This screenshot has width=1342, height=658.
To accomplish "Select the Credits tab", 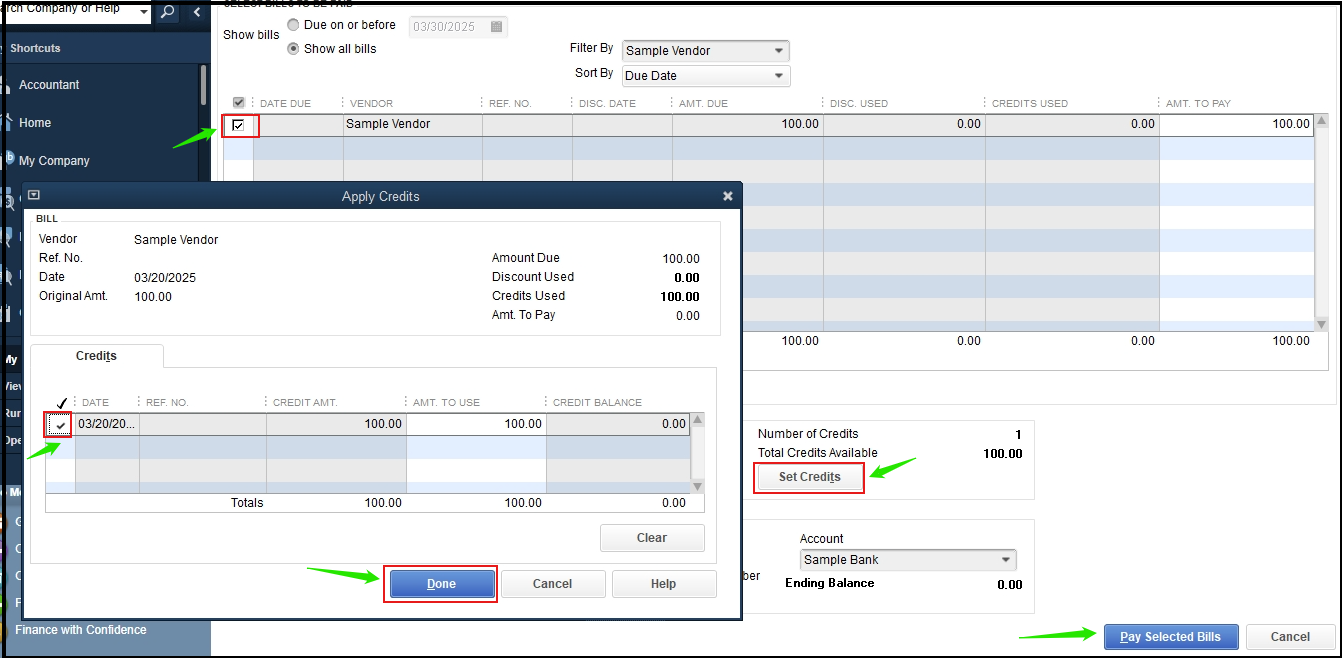I will [96, 356].
